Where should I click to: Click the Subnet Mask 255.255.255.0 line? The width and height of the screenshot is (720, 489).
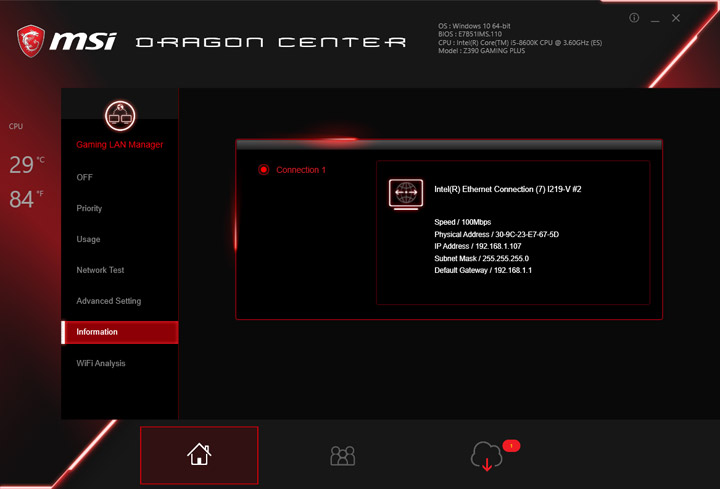coord(481,259)
